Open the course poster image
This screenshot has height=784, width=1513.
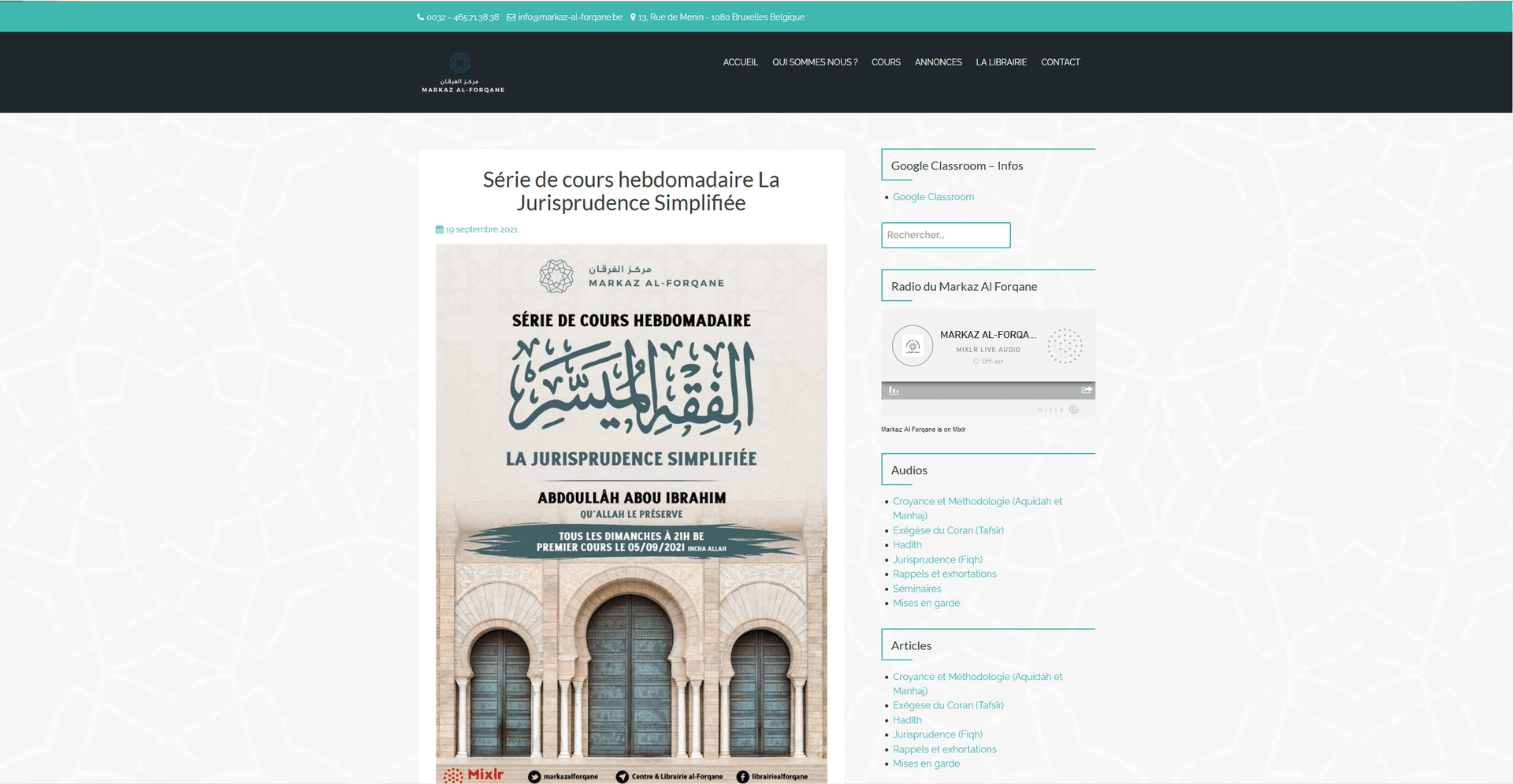pos(631,514)
